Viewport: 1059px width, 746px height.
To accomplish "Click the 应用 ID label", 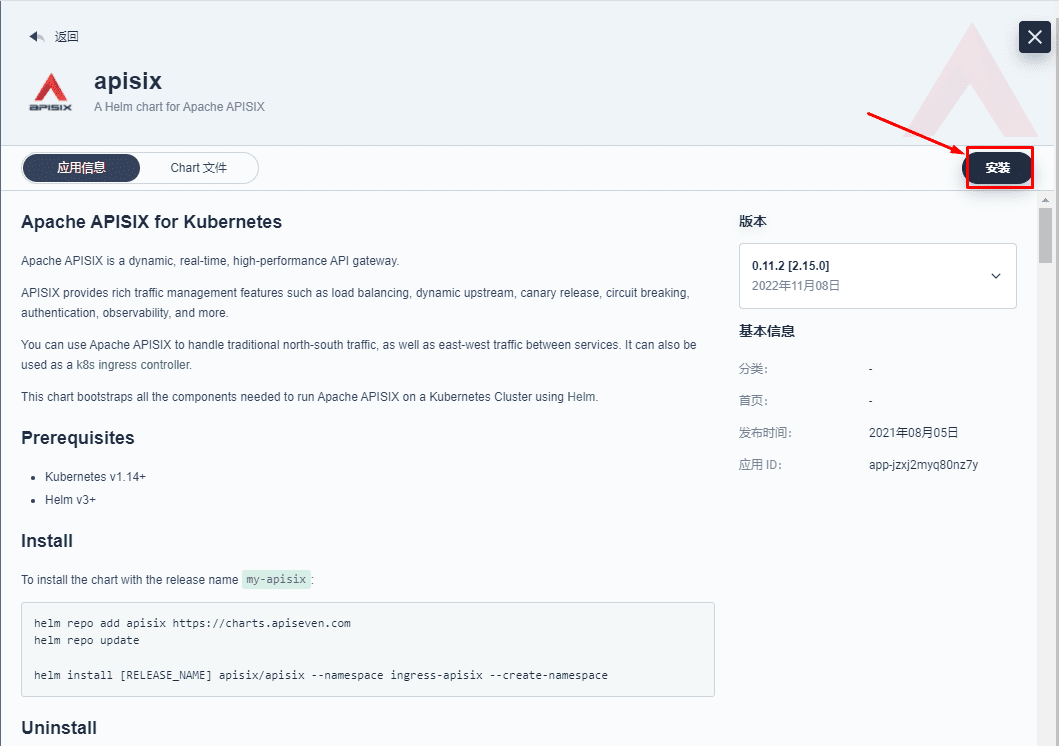I will coord(760,464).
